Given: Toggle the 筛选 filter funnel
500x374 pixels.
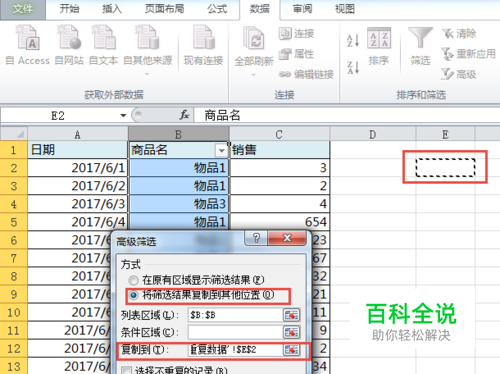Looking at the screenshot, I should coord(420,46).
